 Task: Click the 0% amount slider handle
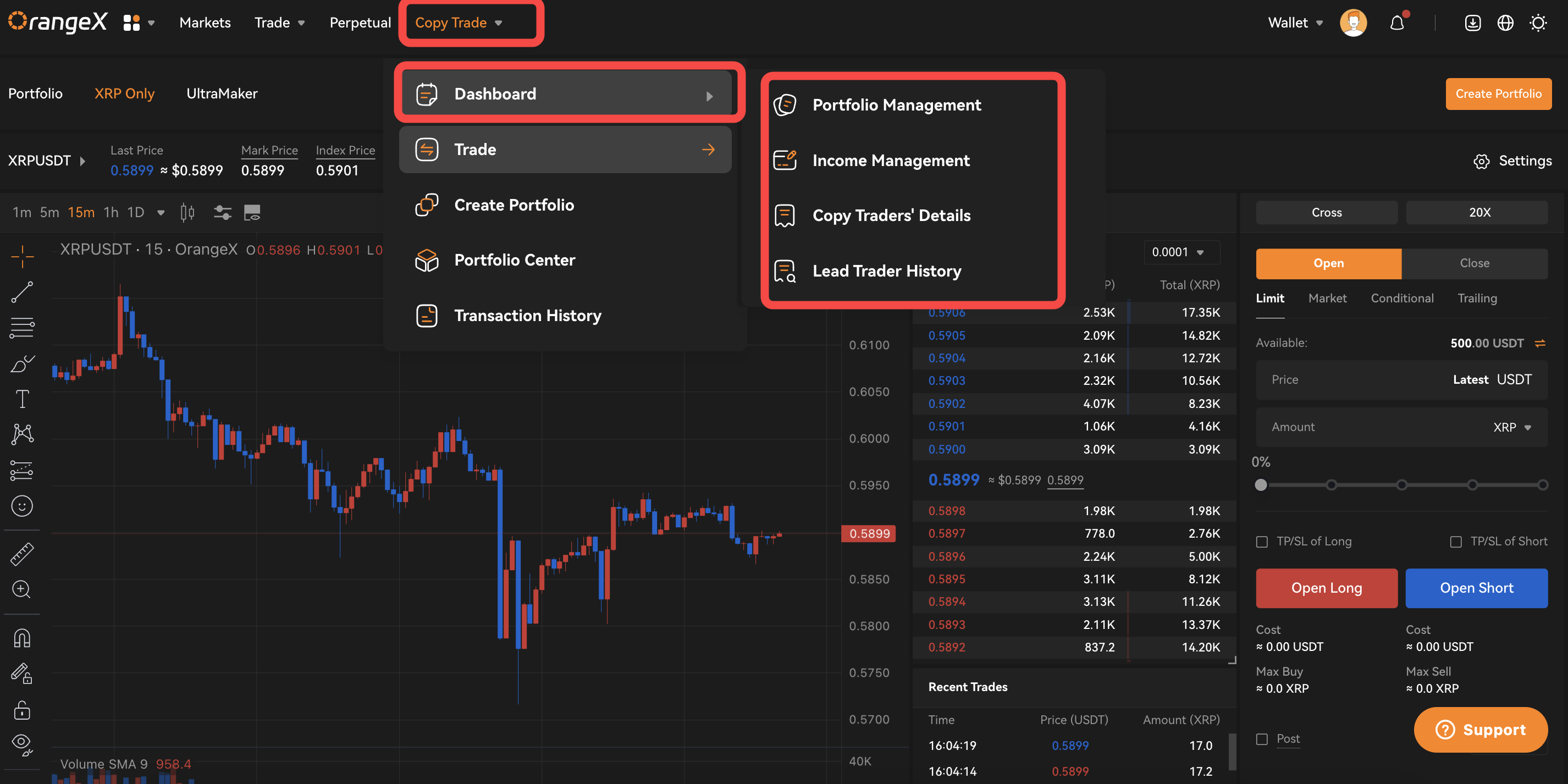click(x=1261, y=485)
